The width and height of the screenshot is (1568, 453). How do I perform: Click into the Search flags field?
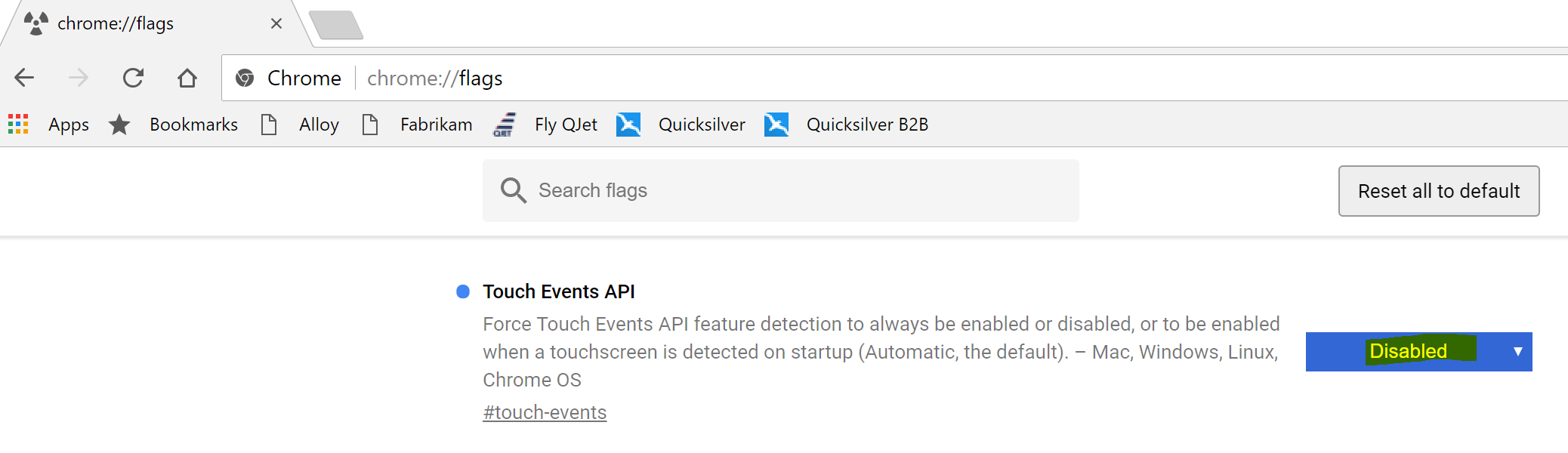[793, 190]
